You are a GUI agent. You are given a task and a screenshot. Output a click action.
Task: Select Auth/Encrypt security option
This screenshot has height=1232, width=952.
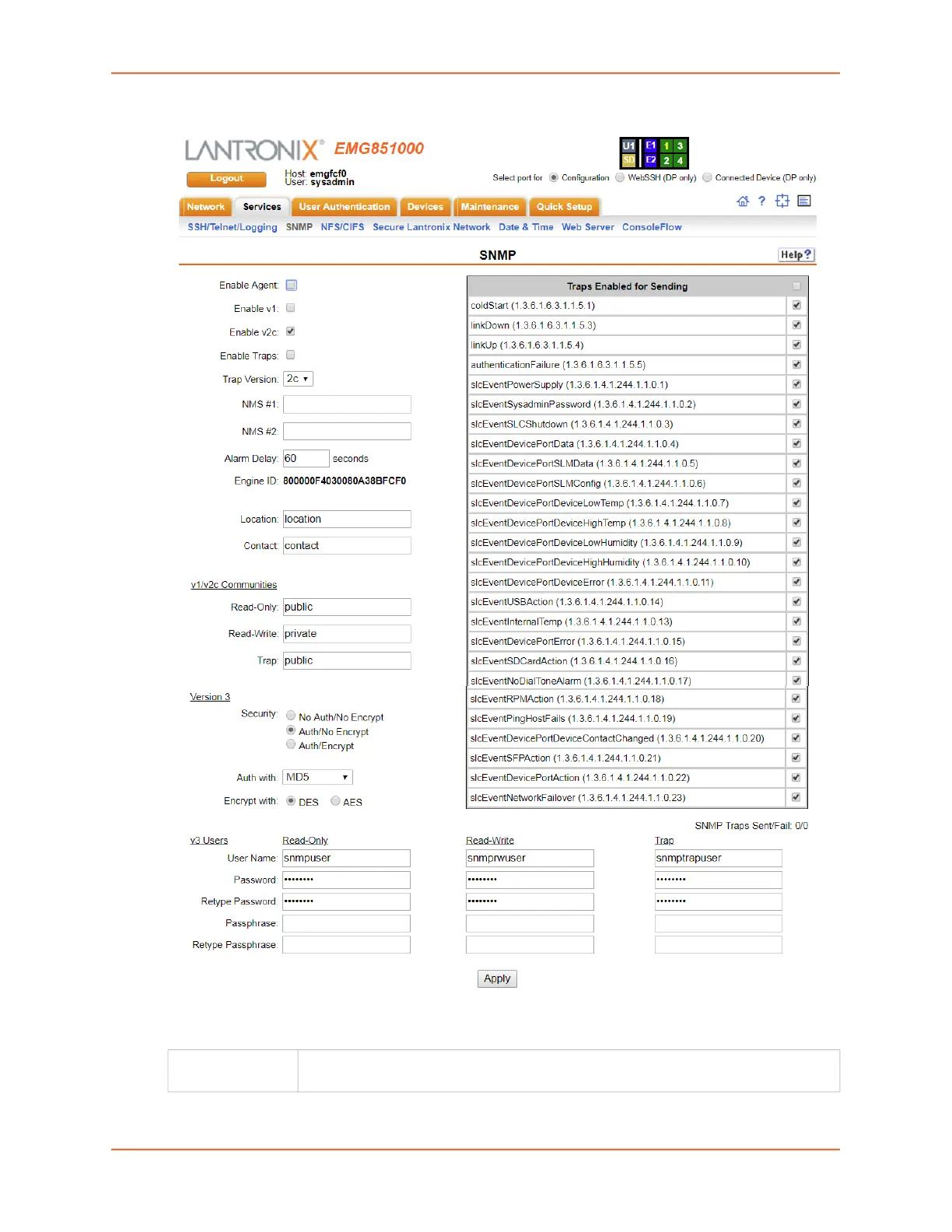point(291,744)
